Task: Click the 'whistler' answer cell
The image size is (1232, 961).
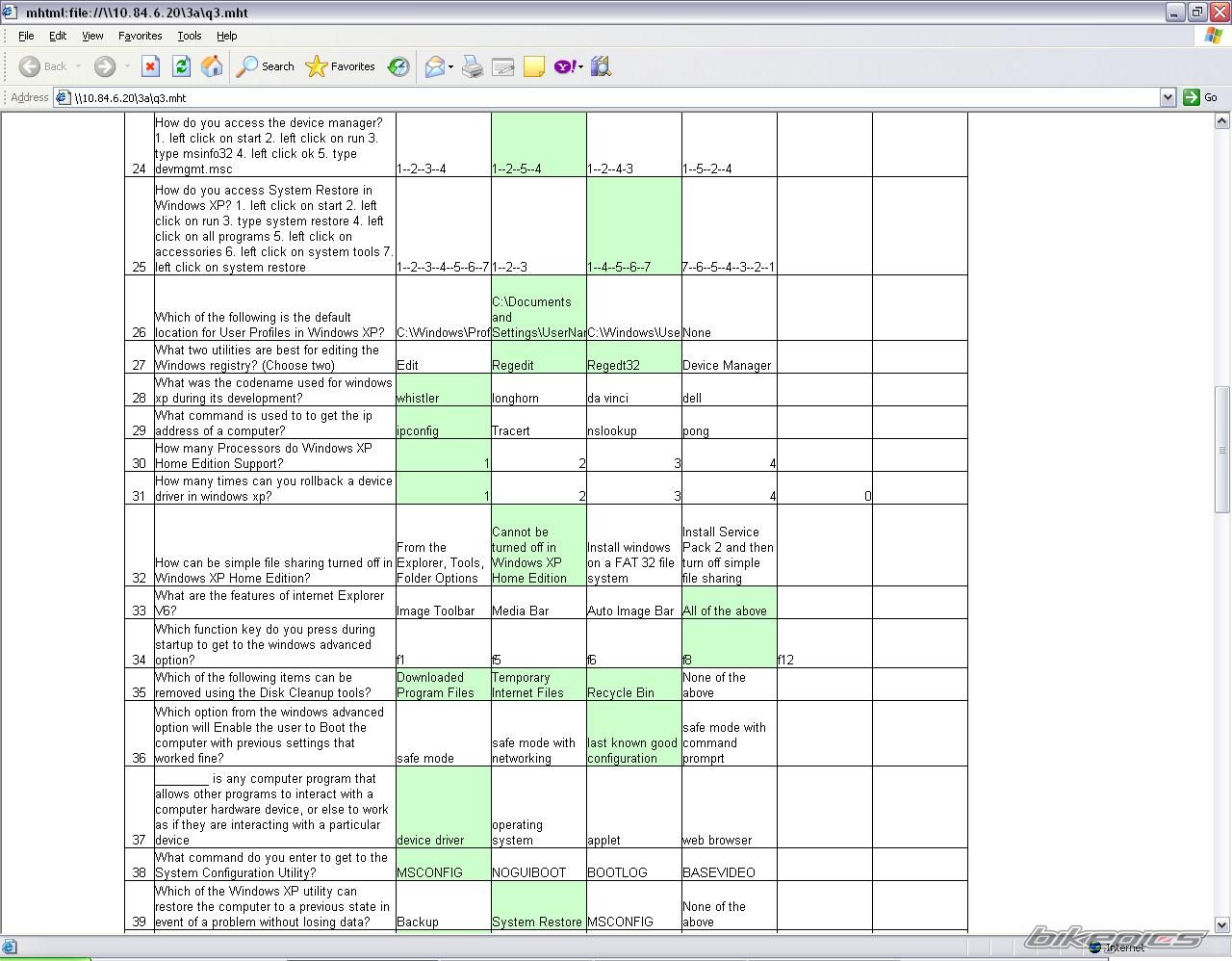Action: point(443,390)
